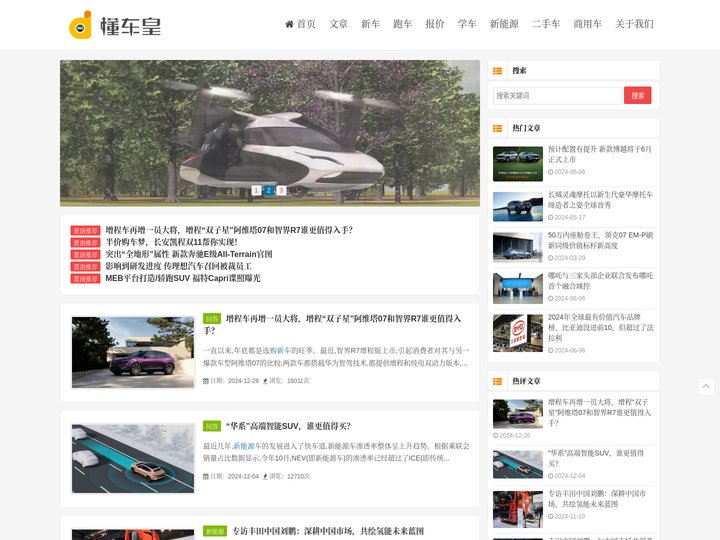720x540 pixels.
Task: Open hot article 新款博越将于6月正式上市
Action: [600, 154]
